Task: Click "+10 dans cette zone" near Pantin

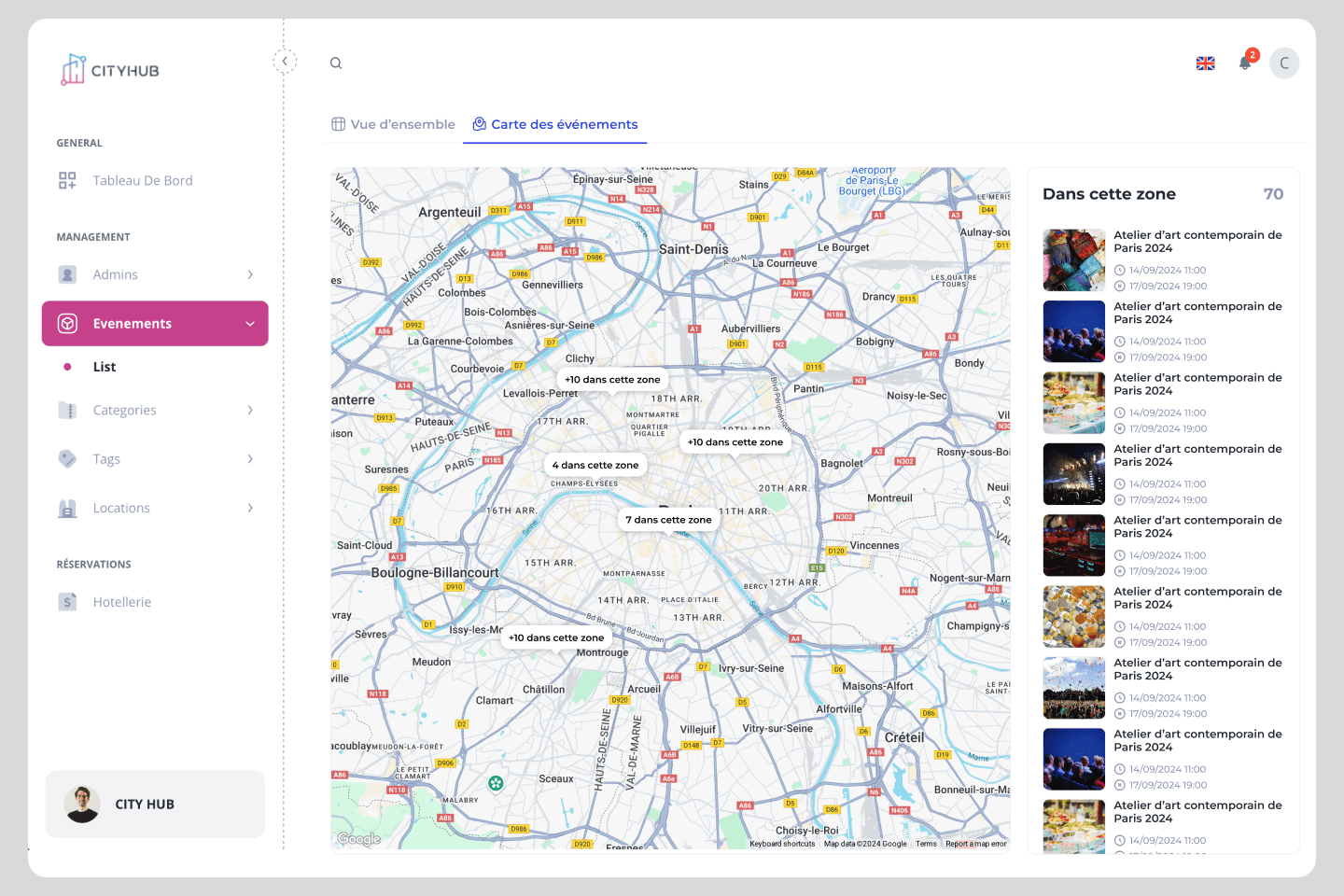Action: [x=735, y=442]
